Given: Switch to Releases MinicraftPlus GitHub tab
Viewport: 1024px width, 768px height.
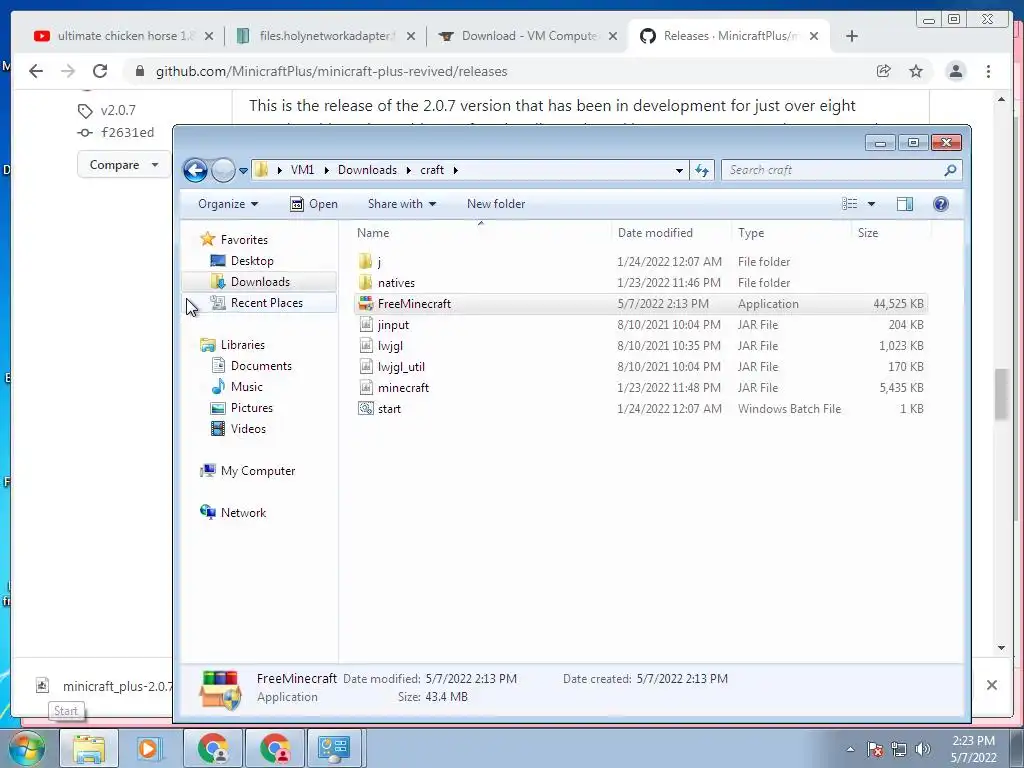Looking at the screenshot, I should (x=729, y=36).
